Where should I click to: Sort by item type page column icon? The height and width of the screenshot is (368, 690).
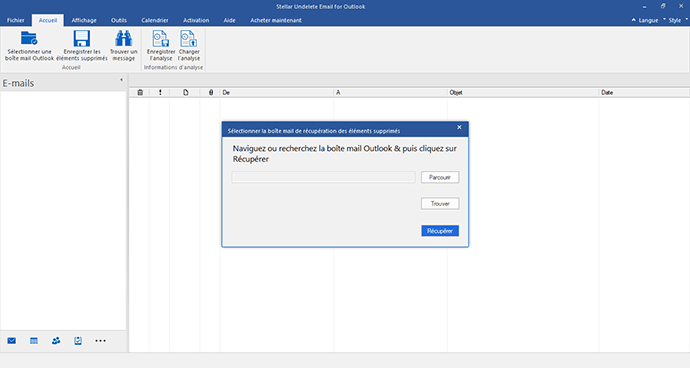point(186,92)
